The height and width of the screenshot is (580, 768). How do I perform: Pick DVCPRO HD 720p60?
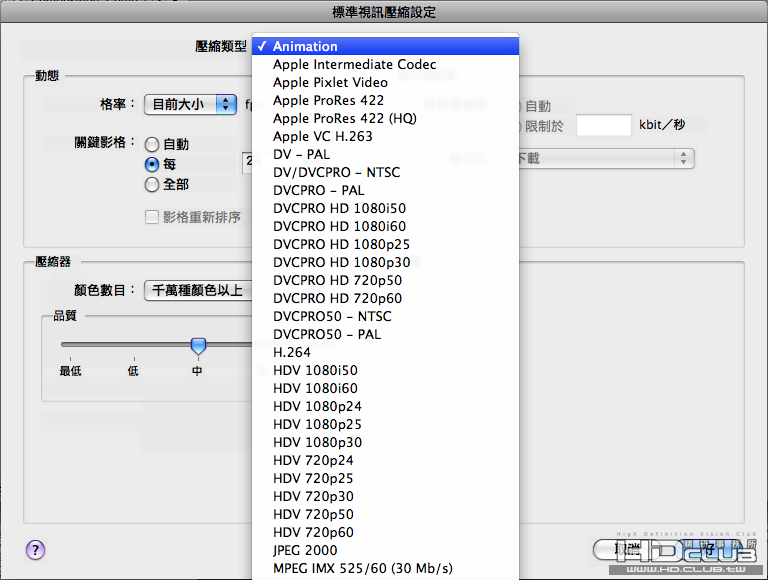click(x=385, y=298)
